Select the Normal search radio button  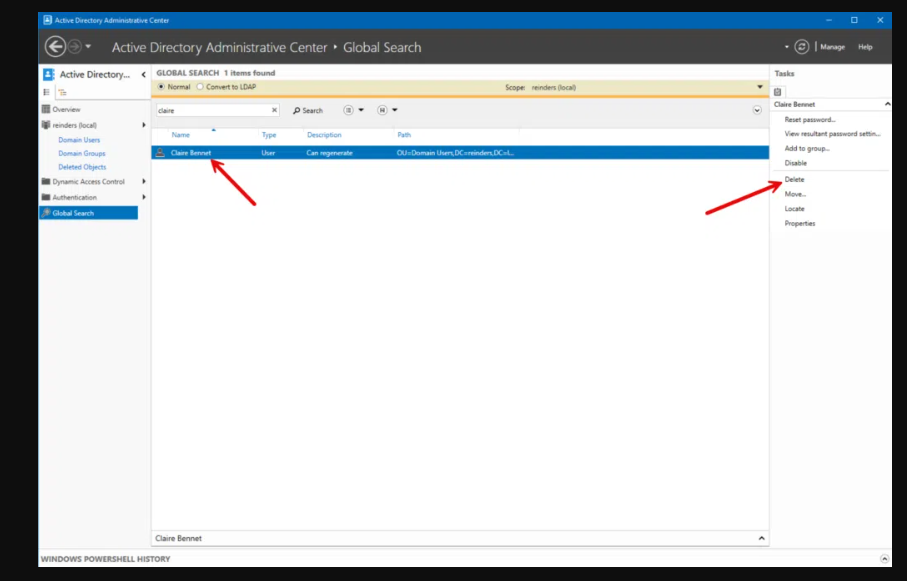coord(161,87)
